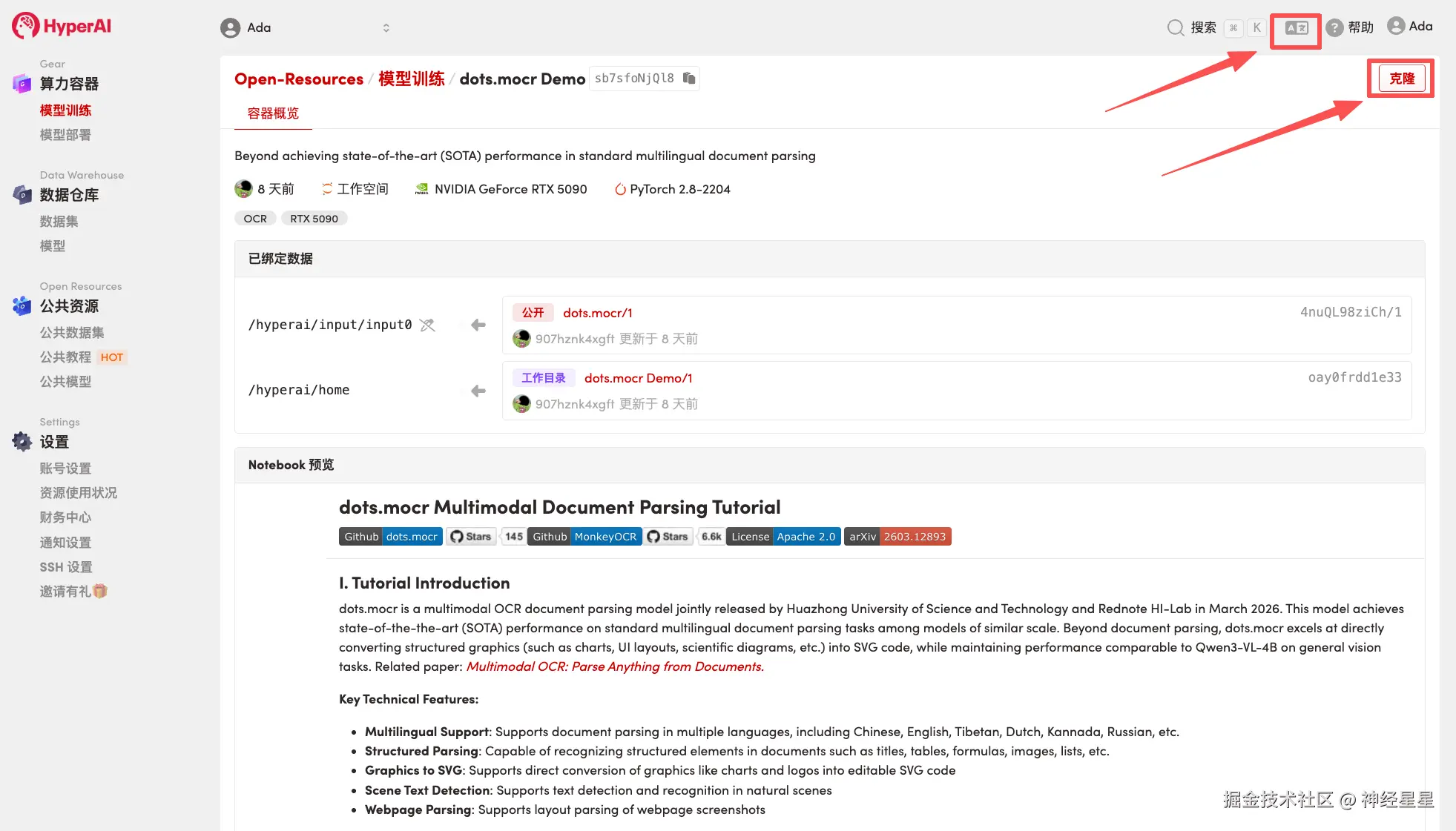Open the dots.mocr/1 dataset link
The width and height of the screenshot is (1456, 831).
tap(597, 313)
